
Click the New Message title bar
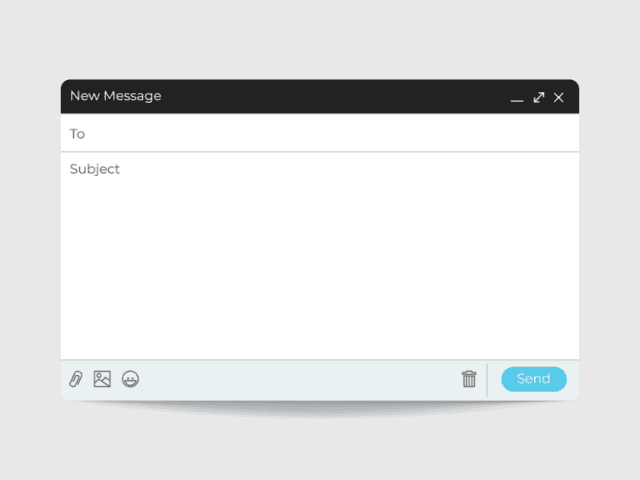320,96
